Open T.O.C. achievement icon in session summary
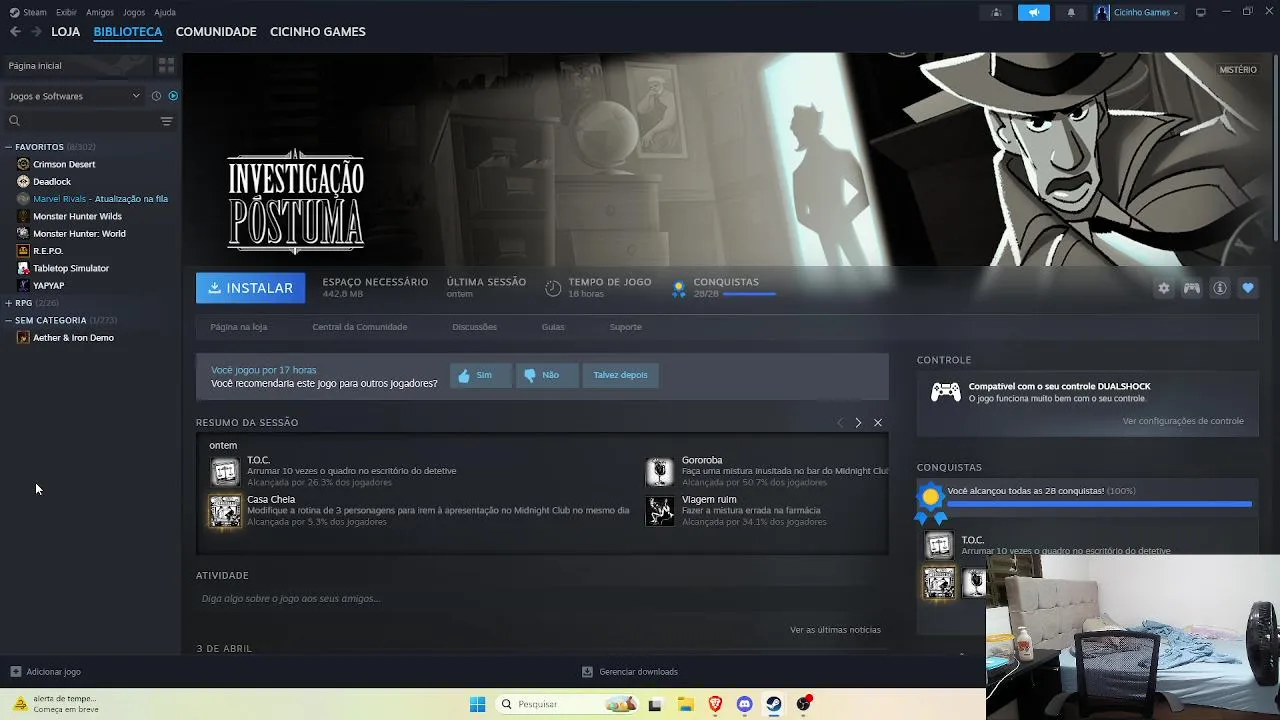1280x720 pixels. 225,471
